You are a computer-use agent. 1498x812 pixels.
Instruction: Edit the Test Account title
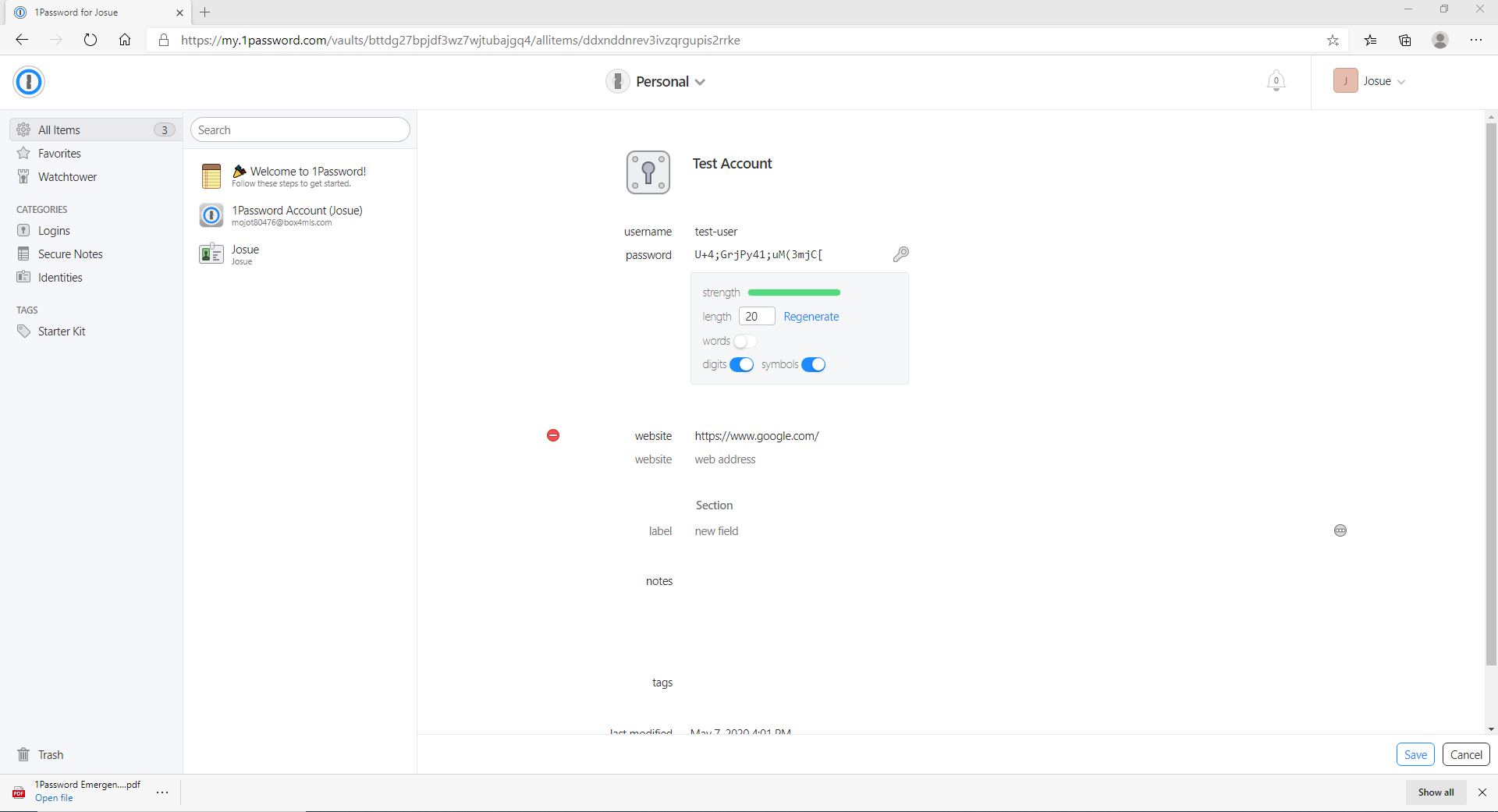click(732, 163)
